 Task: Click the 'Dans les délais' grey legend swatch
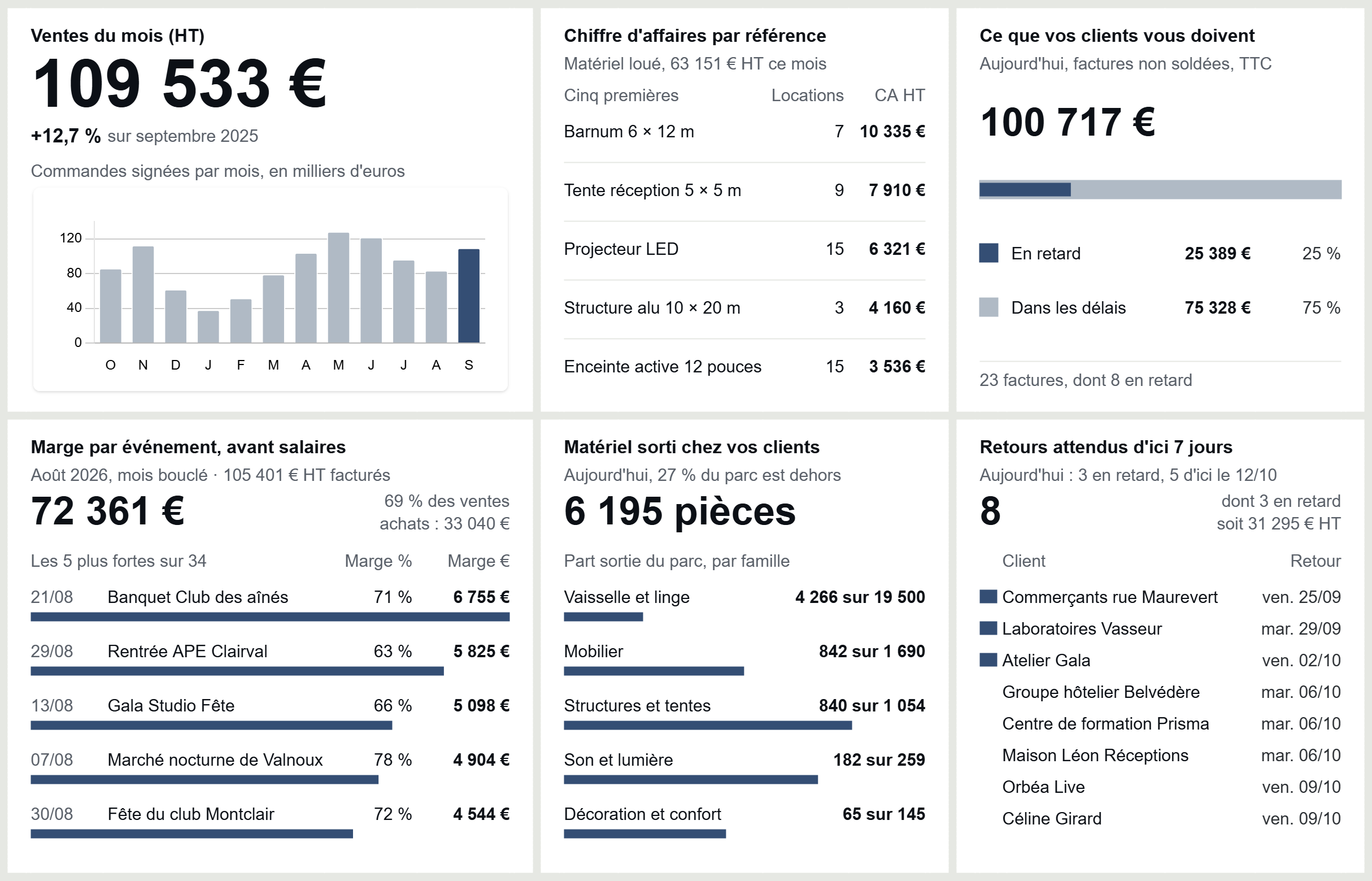pos(989,307)
